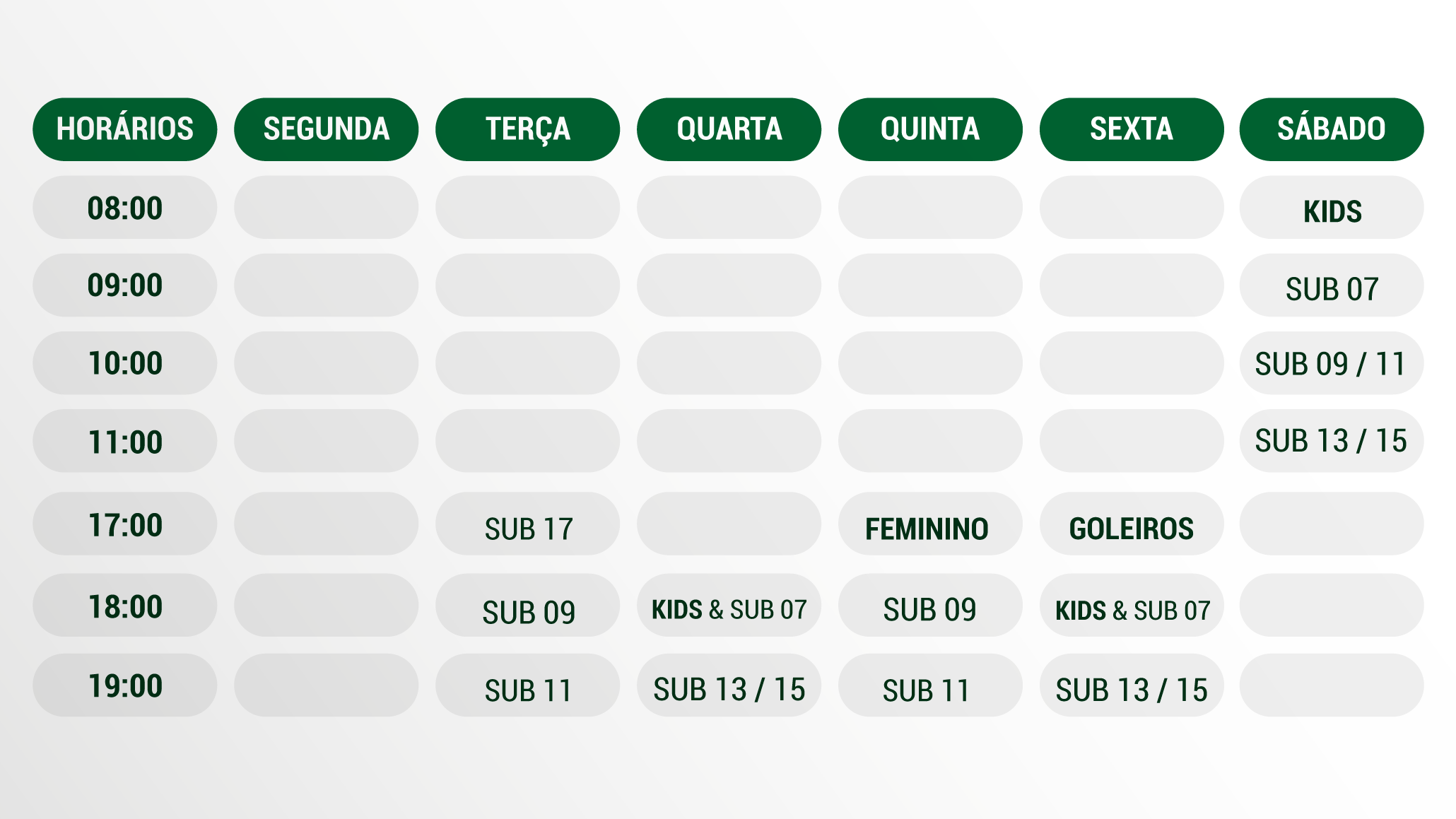
Task: Select the TERÇA column header
Action: point(527,129)
